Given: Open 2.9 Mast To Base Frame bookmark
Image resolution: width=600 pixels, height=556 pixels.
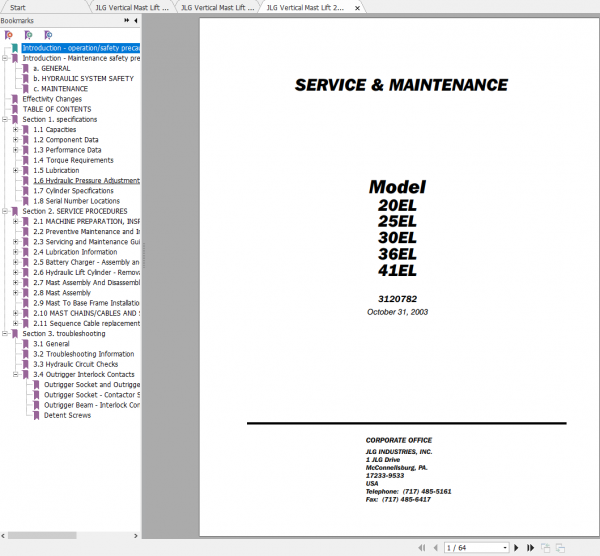Looking at the screenshot, I should (x=86, y=303).
